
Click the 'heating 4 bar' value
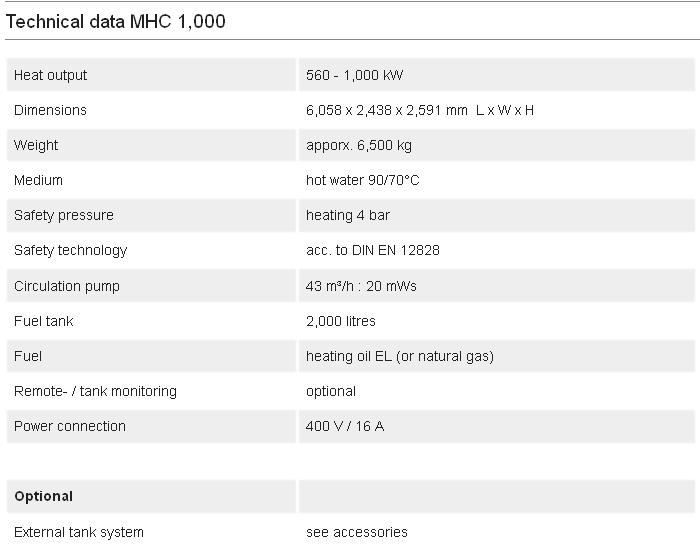click(348, 215)
